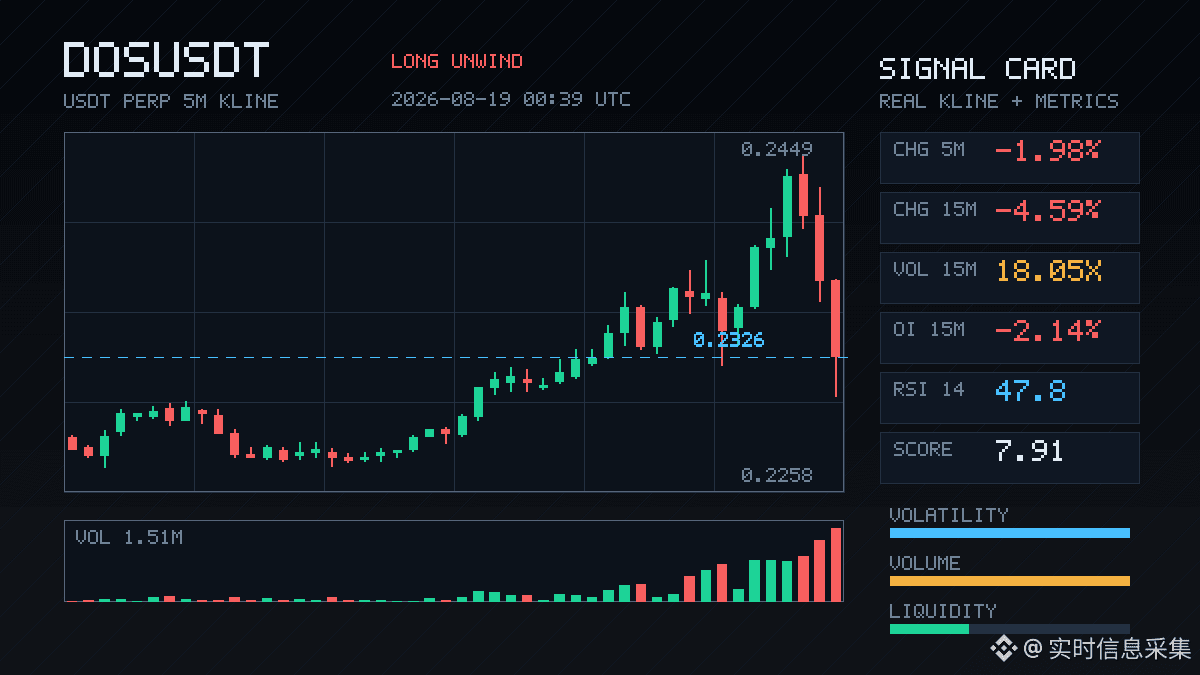Image resolution: width=1200 pixels, height=675 pixels.
Task: Click the 0.2326 current price label
Action: pos(728,340)
